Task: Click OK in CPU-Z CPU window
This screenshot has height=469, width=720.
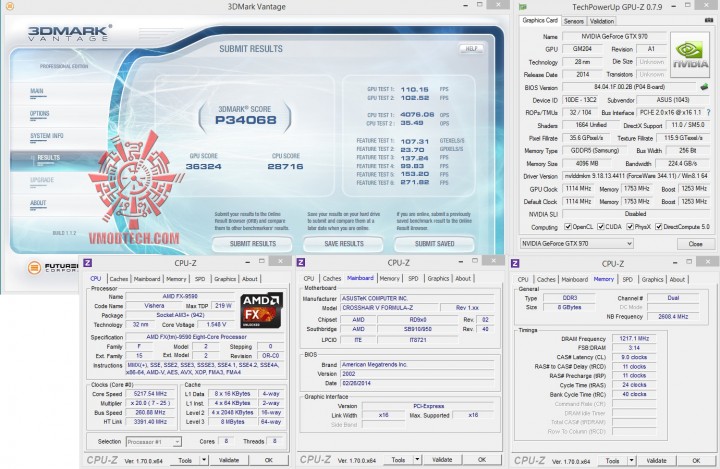Action: coord(269,460)
